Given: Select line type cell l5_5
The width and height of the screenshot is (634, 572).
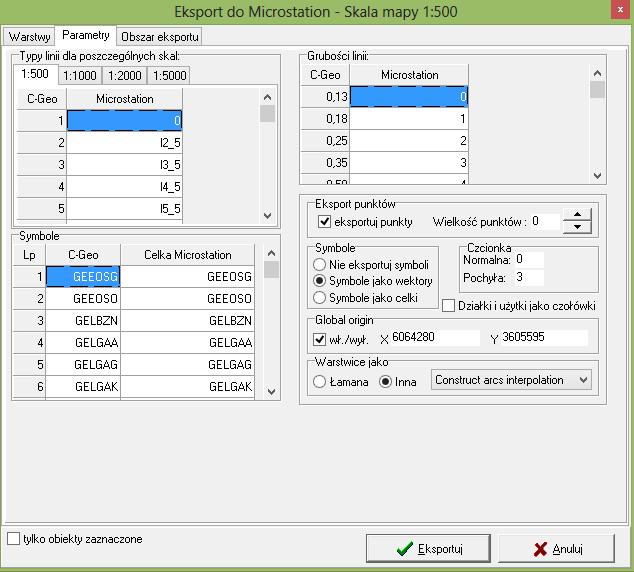Looking at the screenshot, I should 125,209.
